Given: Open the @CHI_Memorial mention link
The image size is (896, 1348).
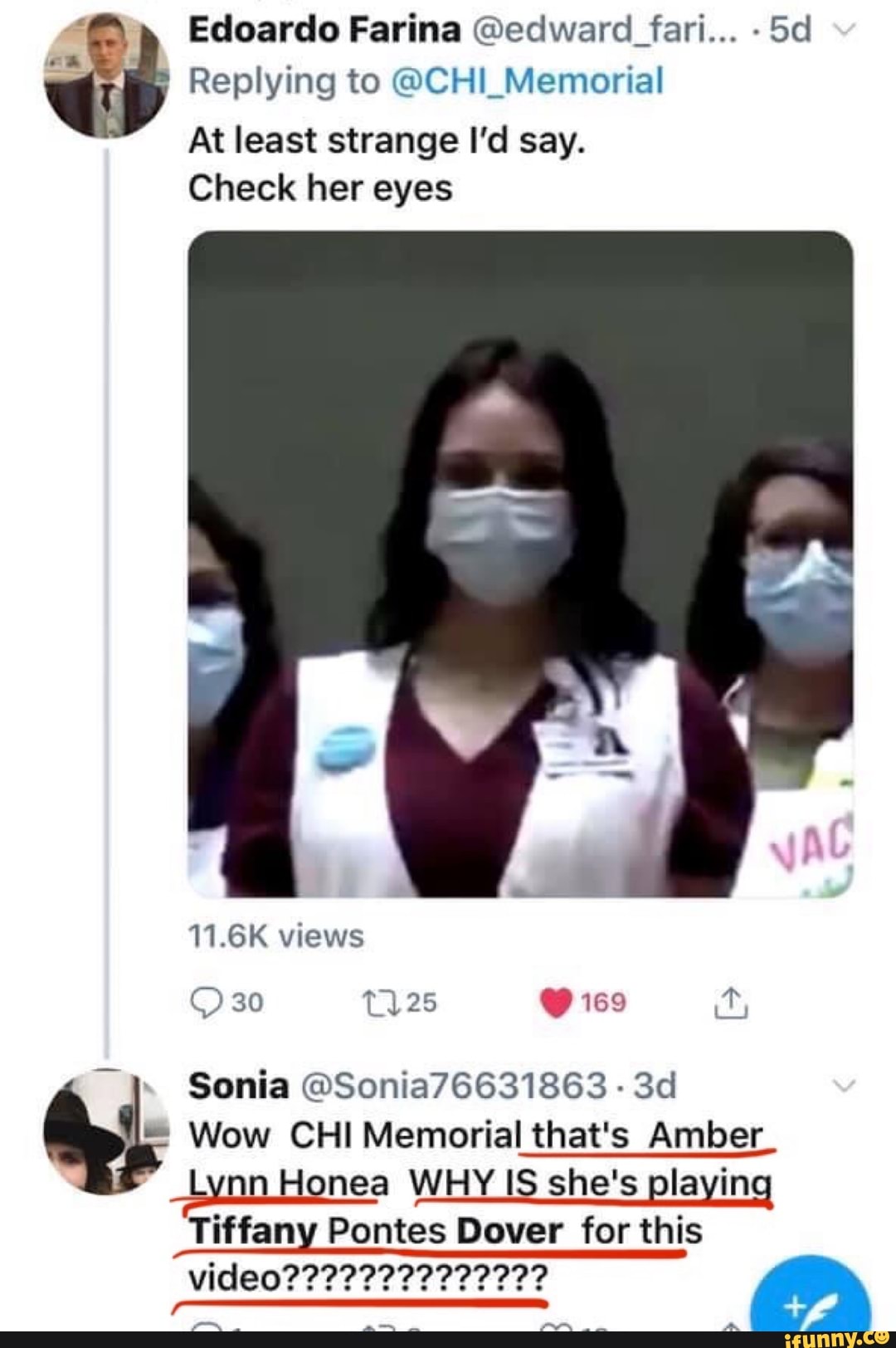Looking at the screenshot, I should coord(526,81).
